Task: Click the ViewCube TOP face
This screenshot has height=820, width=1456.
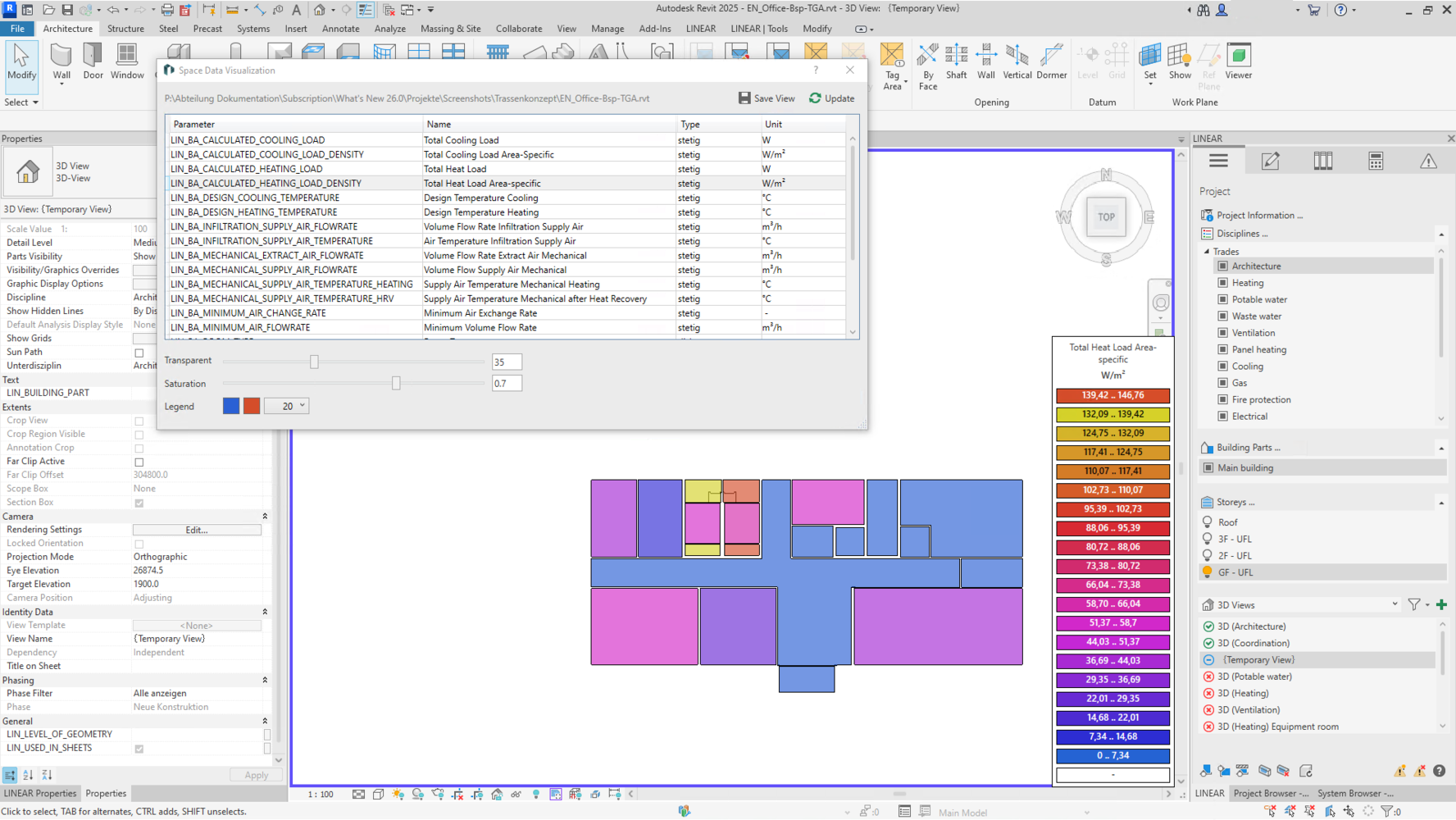Action: (x=1106, y=217)
